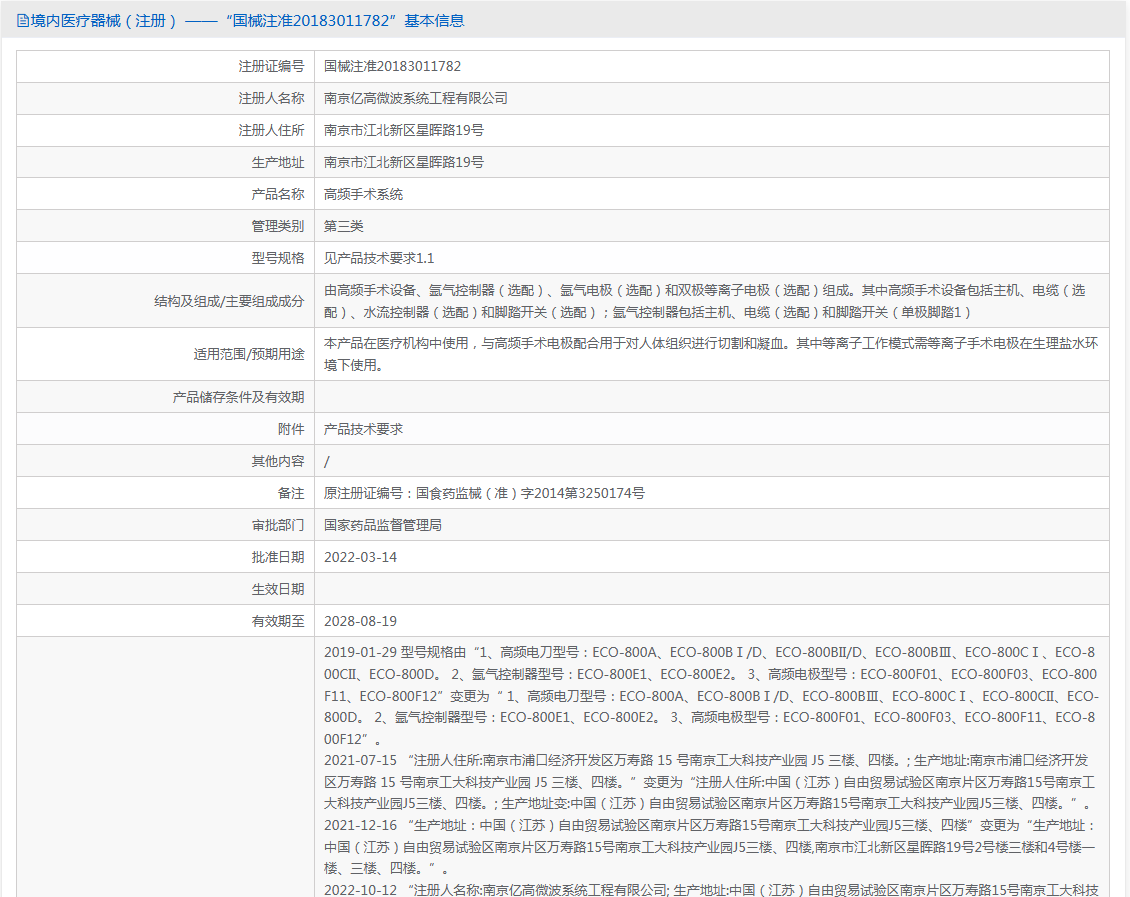Select the 生产地址 label

click(278, 163)
